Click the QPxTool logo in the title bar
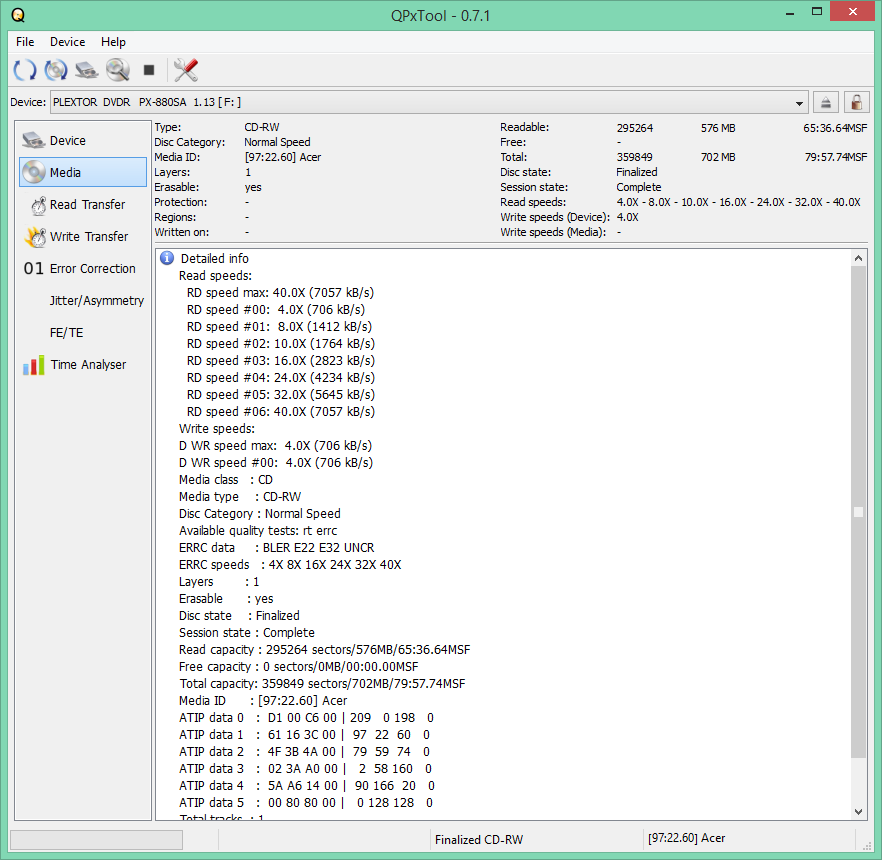 (18, 15)
